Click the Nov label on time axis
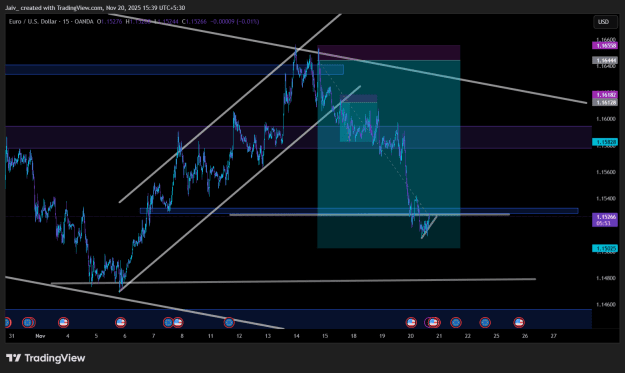 pyautogui.click(x=40, y=336)
